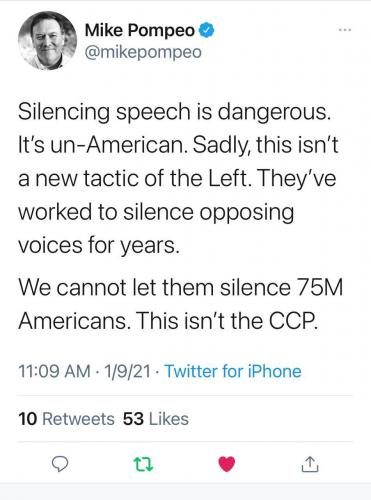
Task: Tap the reply speech bubble icon
Action: (60, 464)
